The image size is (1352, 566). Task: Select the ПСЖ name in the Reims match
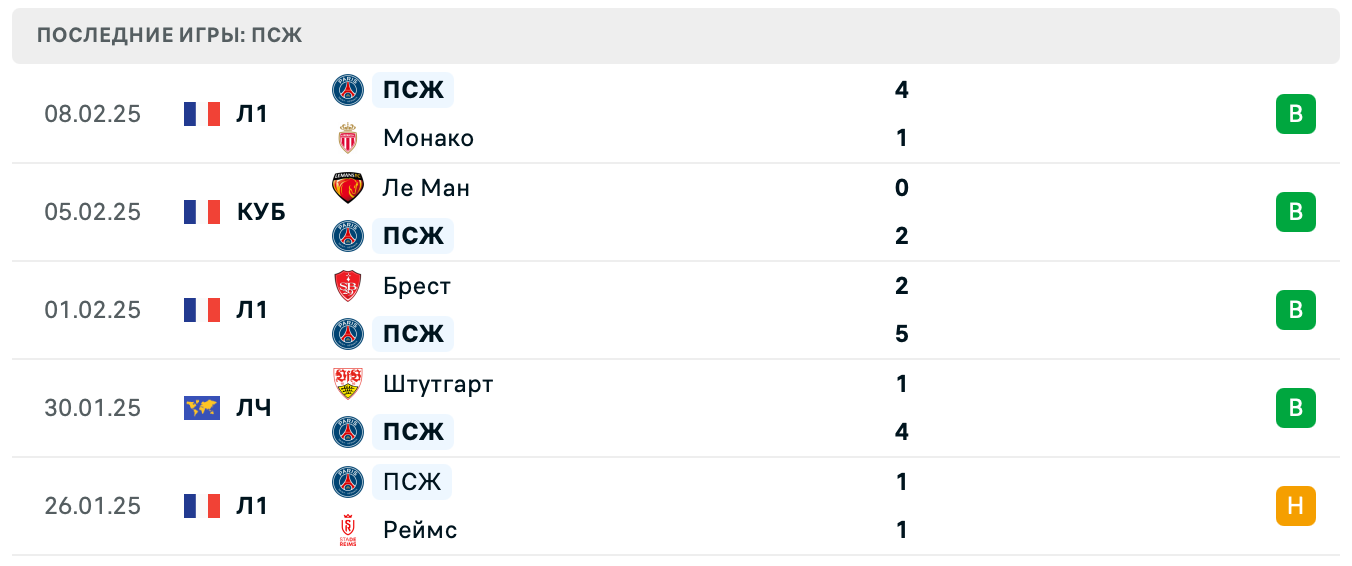click(x=412, y=482)
